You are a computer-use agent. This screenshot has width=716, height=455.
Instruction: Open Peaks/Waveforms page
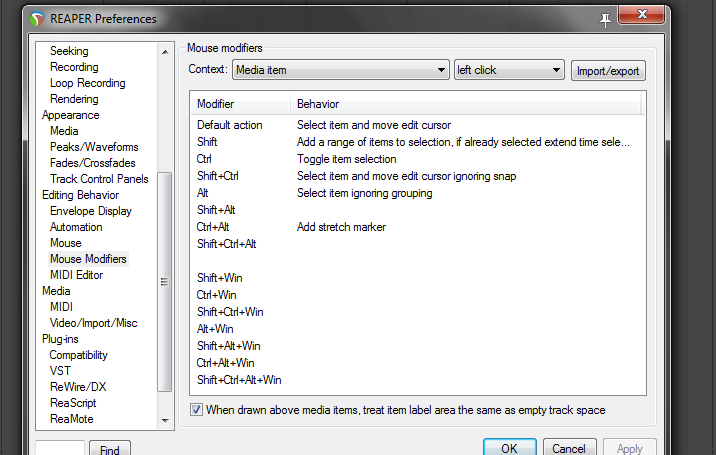pos(94,147)
